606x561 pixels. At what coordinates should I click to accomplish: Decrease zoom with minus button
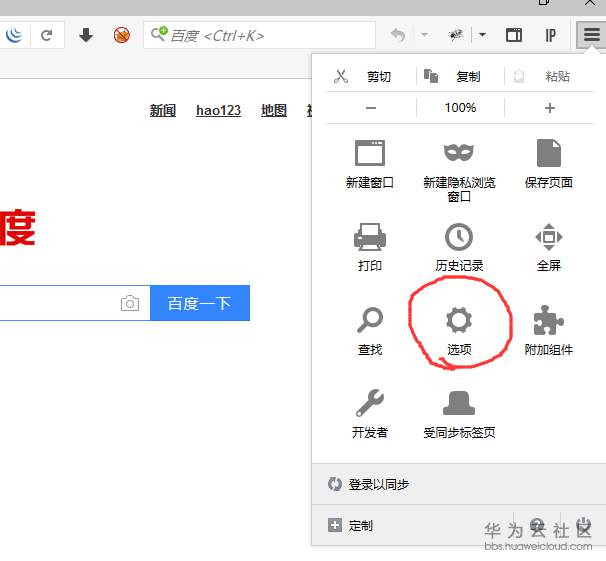(371, 108)
